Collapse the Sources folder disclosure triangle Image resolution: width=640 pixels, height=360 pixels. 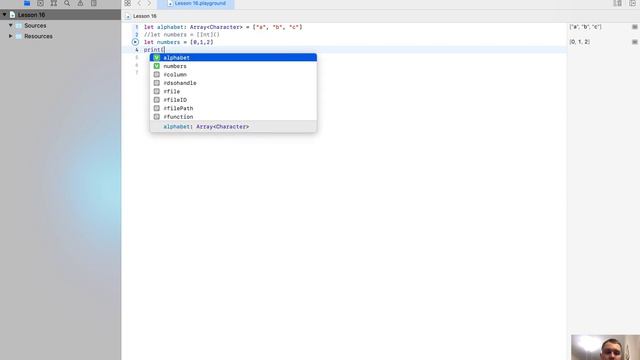[x=11, y=25]
